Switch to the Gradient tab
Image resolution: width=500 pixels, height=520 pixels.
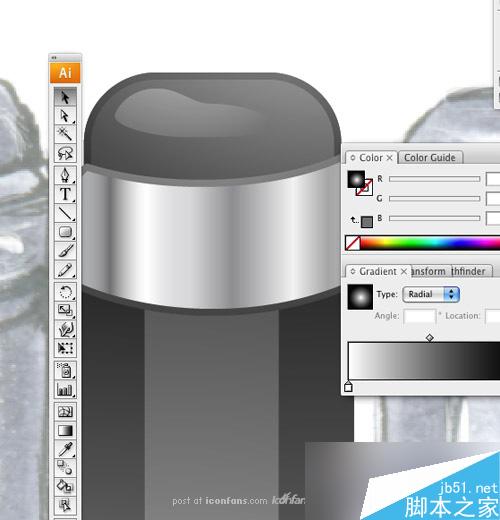pyautogui.click(x=378, y=272)
